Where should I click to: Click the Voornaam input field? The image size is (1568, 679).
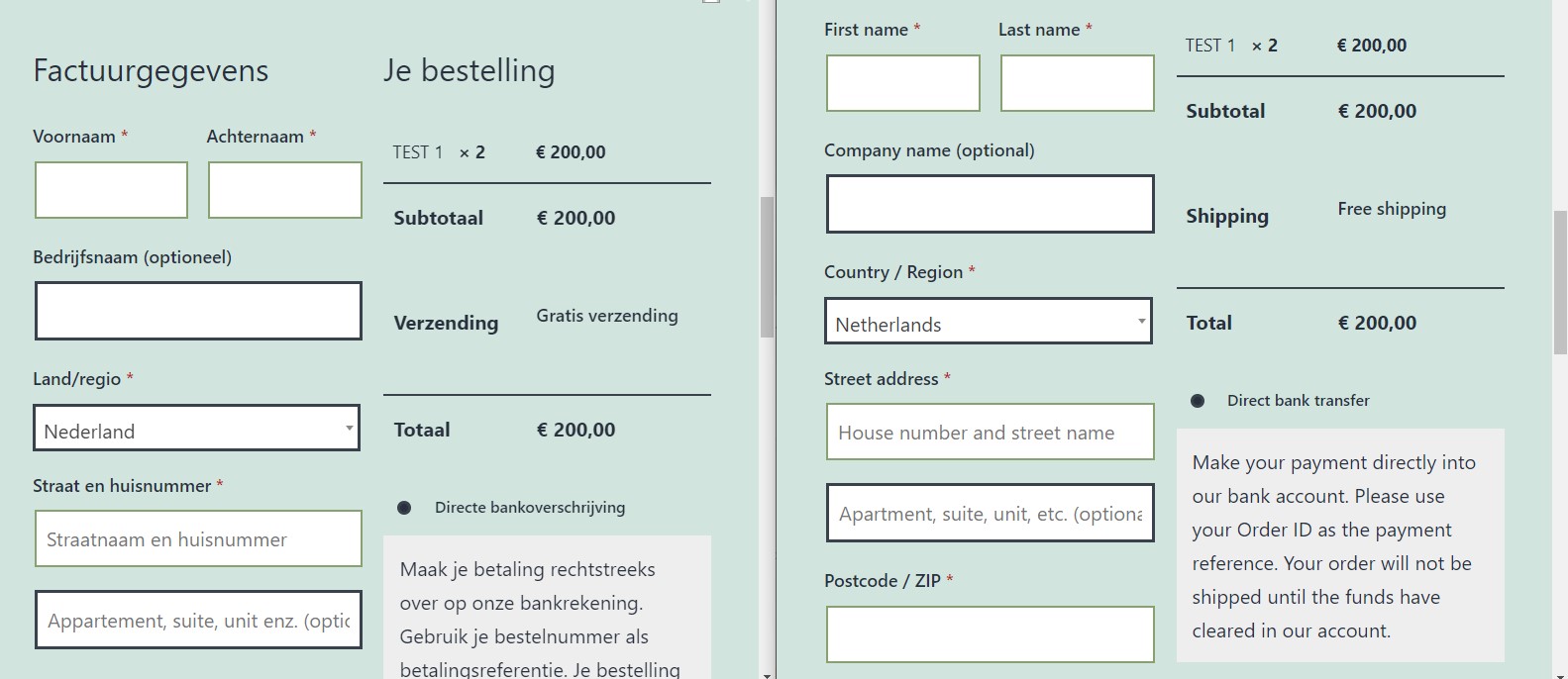point(111,190)
